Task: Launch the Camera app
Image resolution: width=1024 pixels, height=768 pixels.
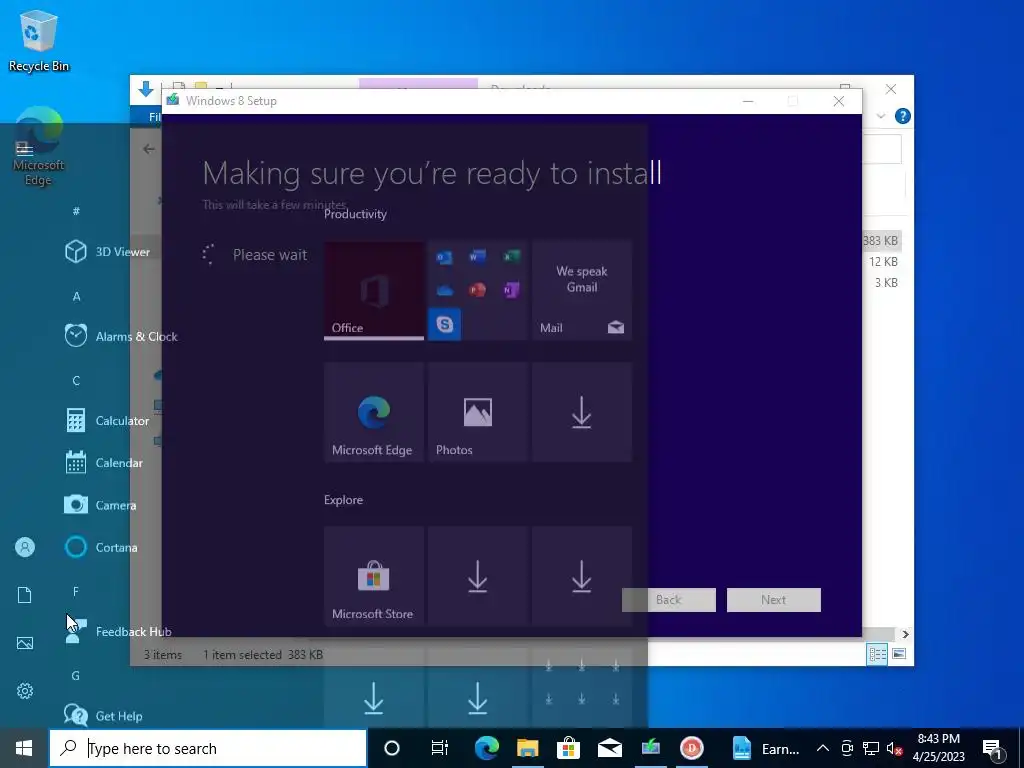Action: [101, 505]
